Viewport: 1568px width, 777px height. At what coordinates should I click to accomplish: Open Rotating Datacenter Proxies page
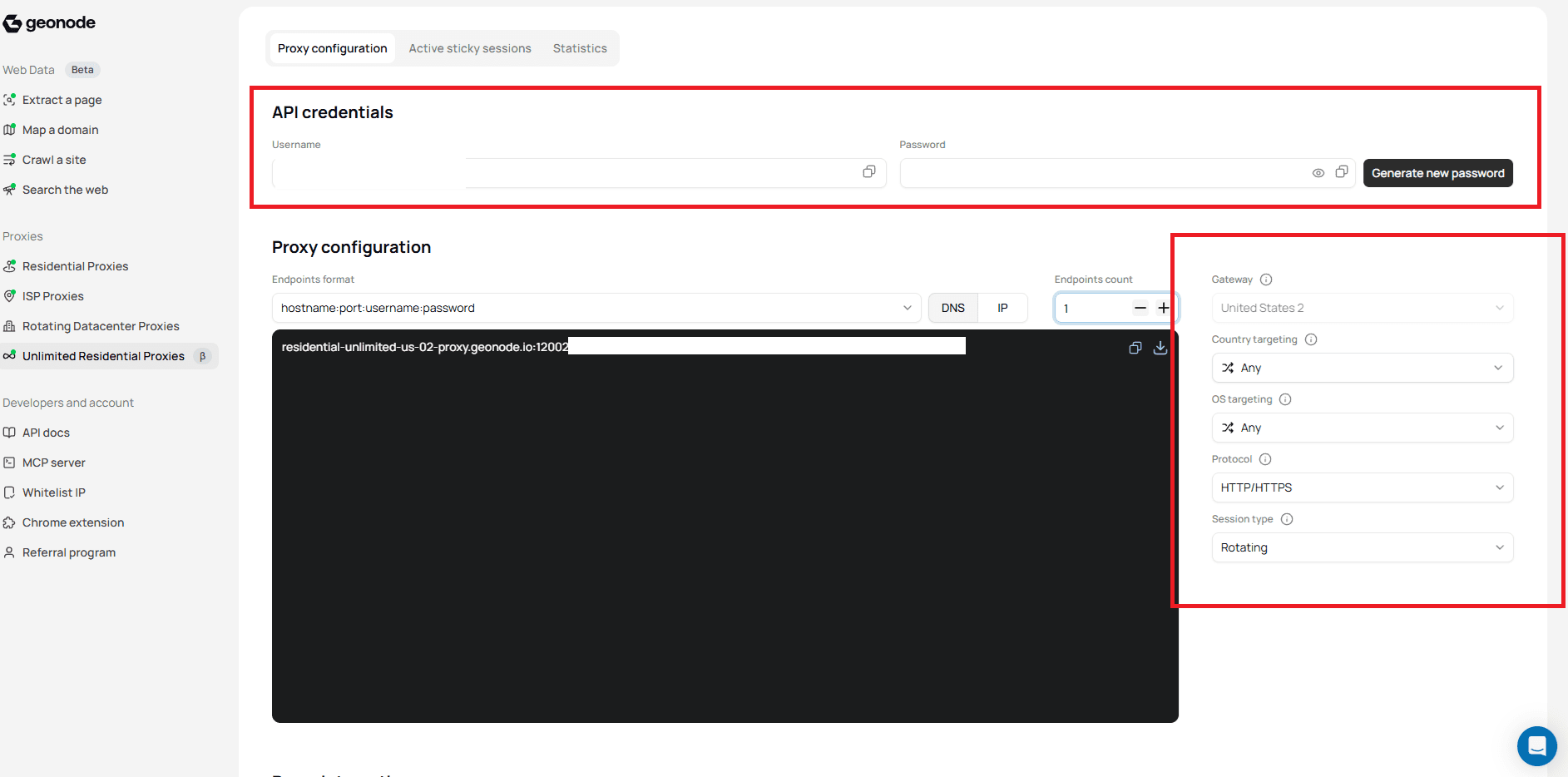click(x=101, y=326)
